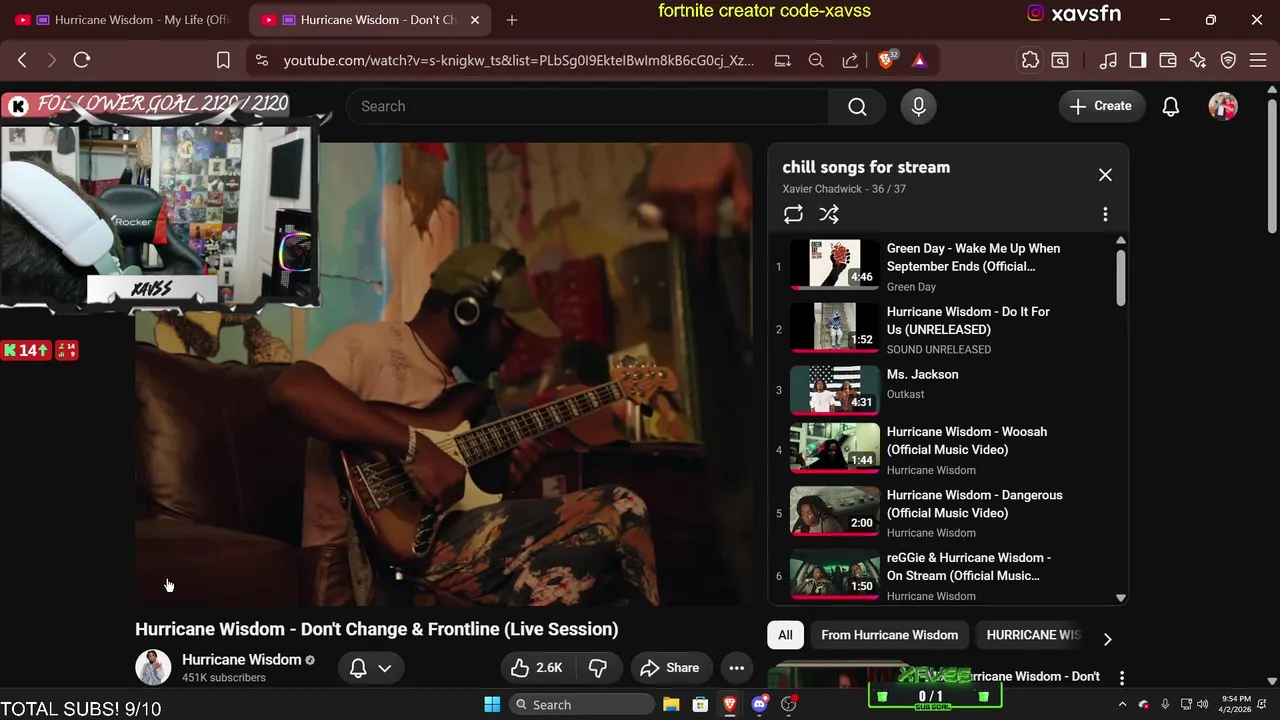Play Hurricane Wisdom - Do It For Us
Image resolution: width=1280 pixels, height=720 pixels.
[940, 329]
